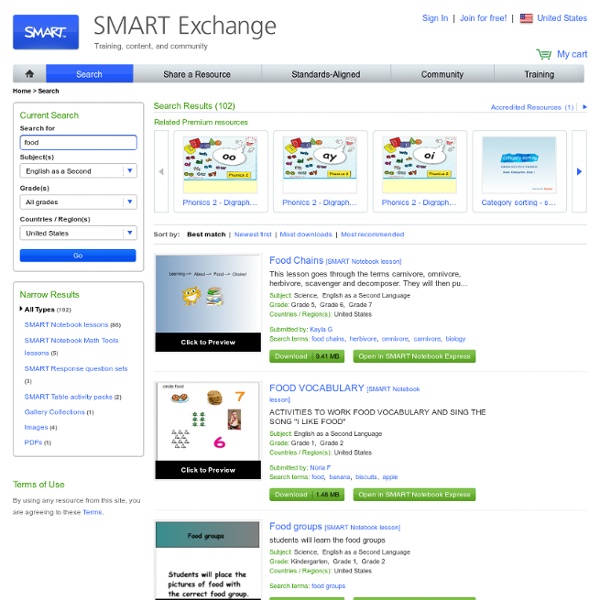Click the SMART logo
This screenshot has width=600, height=600.
coord(46,32)
